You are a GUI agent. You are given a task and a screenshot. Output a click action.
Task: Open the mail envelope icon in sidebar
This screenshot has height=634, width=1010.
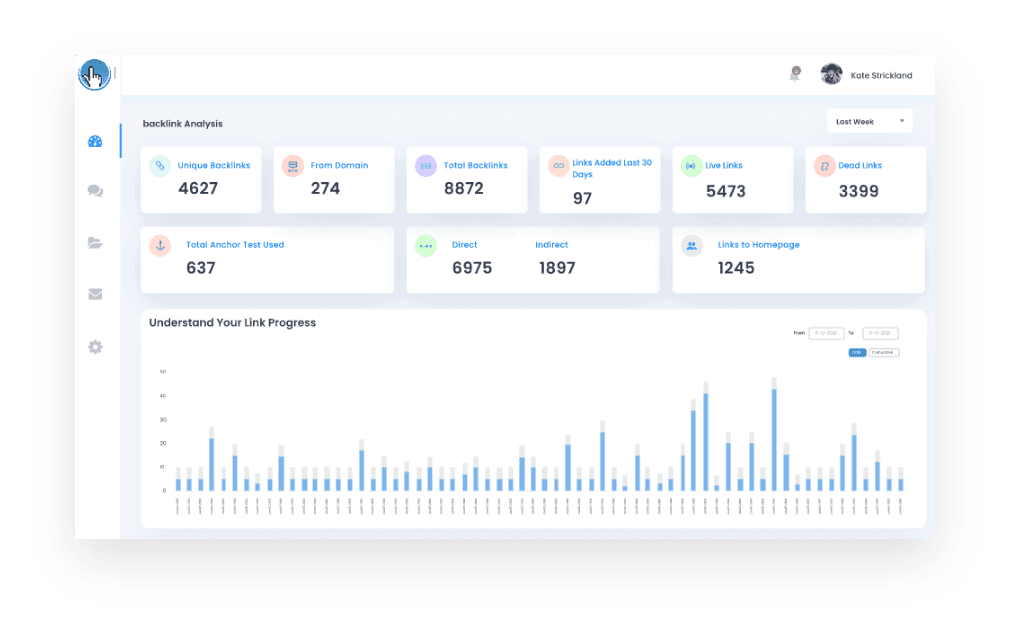tap(95, 294)
